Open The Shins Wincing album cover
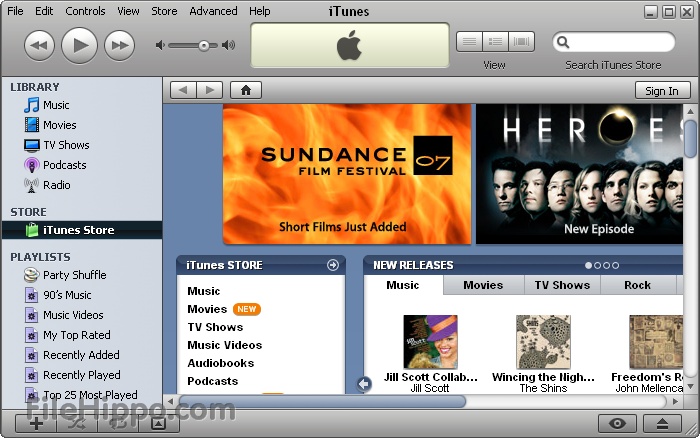This screenshot has width=700, height=438. 543,342
